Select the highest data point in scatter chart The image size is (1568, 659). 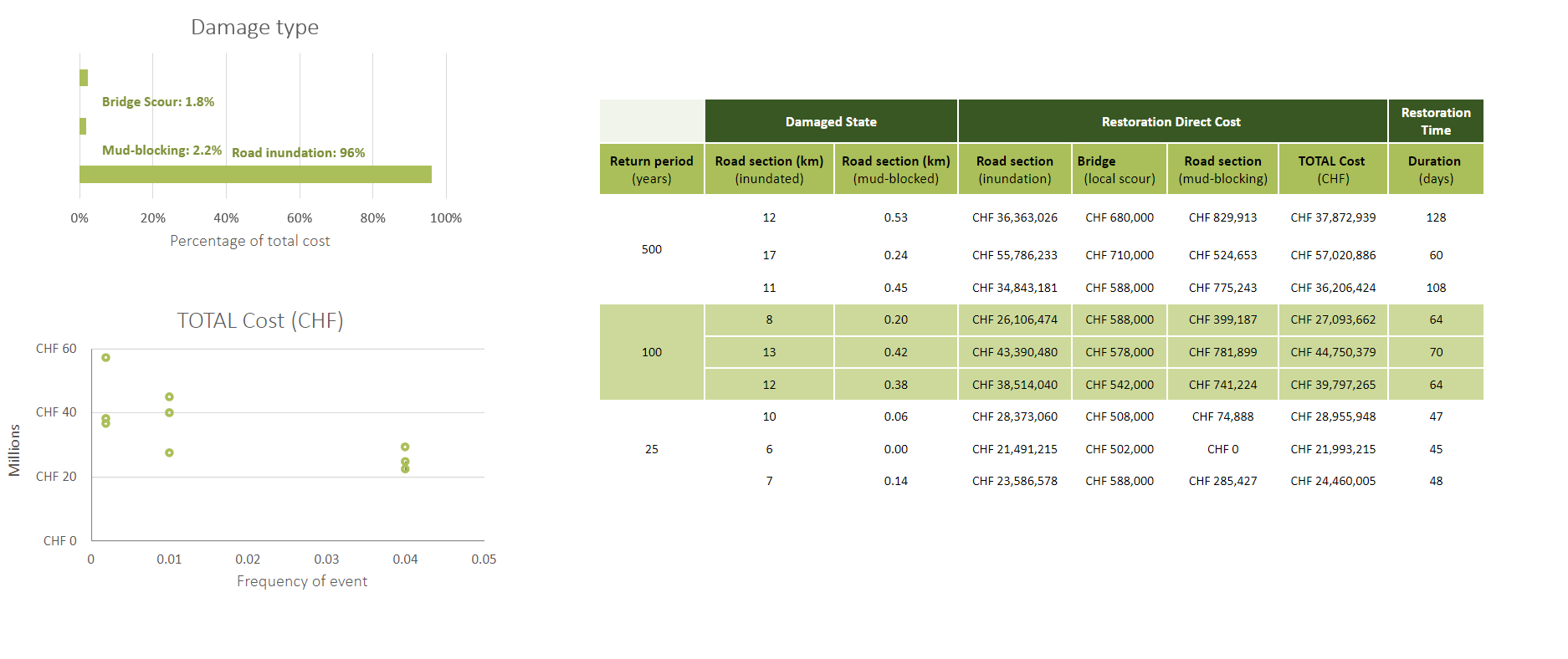pos(105,358)
